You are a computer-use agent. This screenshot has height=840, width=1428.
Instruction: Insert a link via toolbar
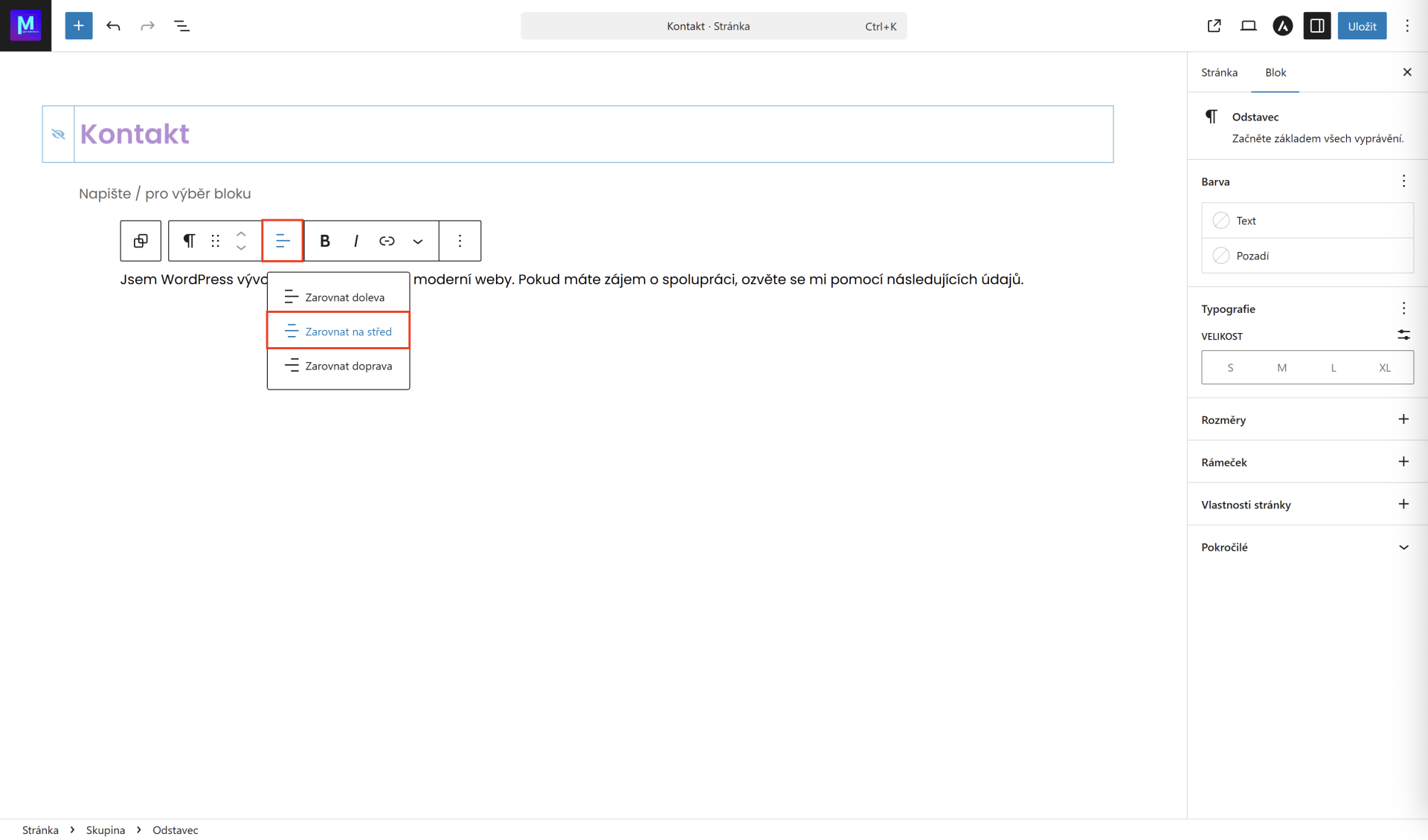point(387,241)
